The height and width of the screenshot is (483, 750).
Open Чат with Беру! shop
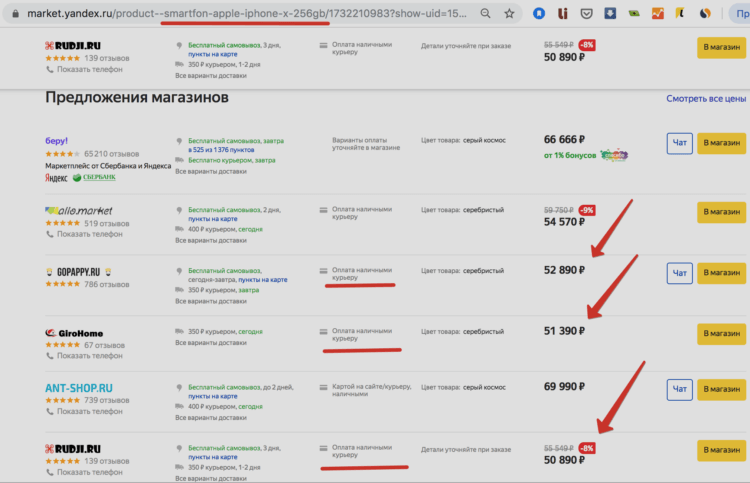tap(680, 143)
